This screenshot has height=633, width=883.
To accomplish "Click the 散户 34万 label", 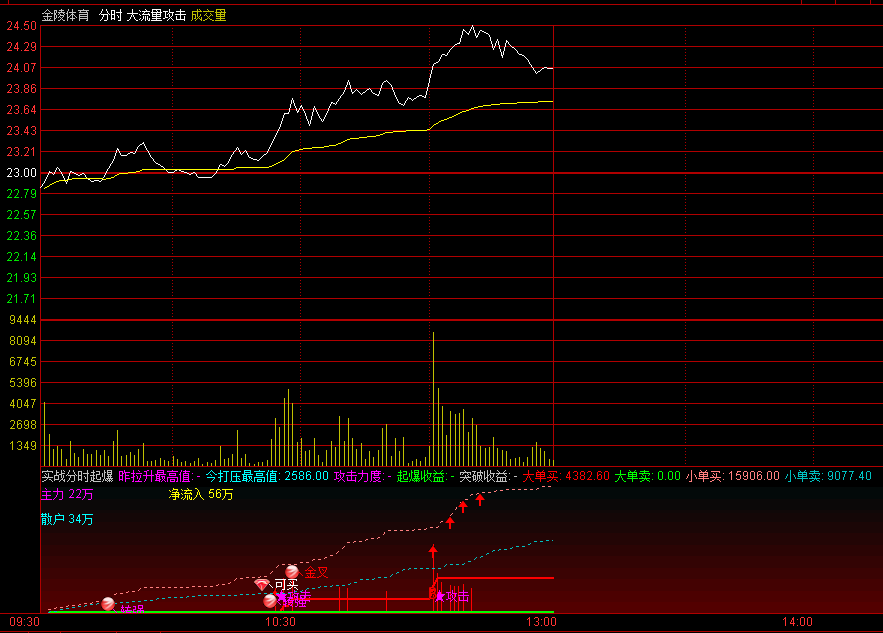I will tap(67, 519).
